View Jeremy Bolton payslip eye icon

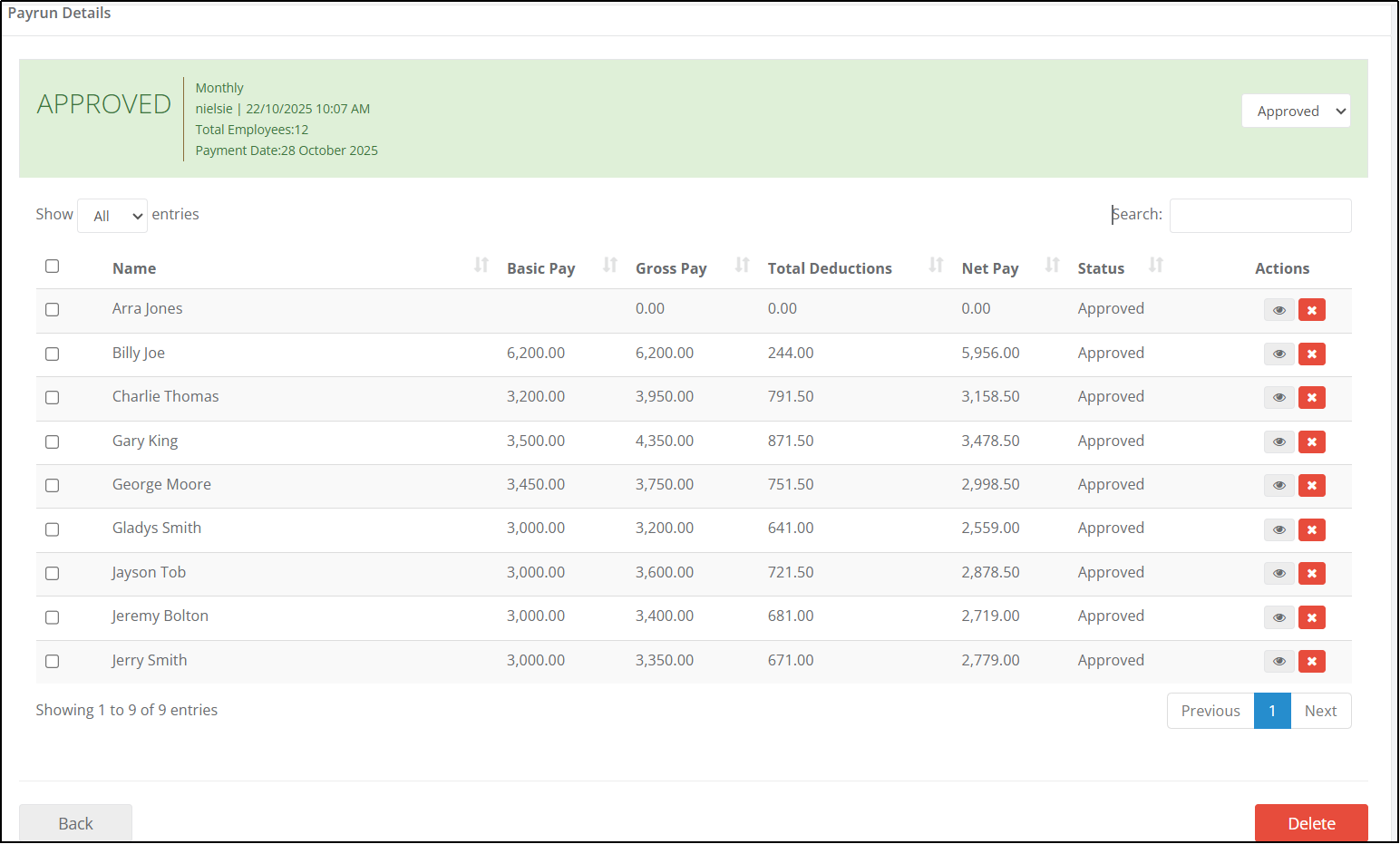tap(1279, 617)
